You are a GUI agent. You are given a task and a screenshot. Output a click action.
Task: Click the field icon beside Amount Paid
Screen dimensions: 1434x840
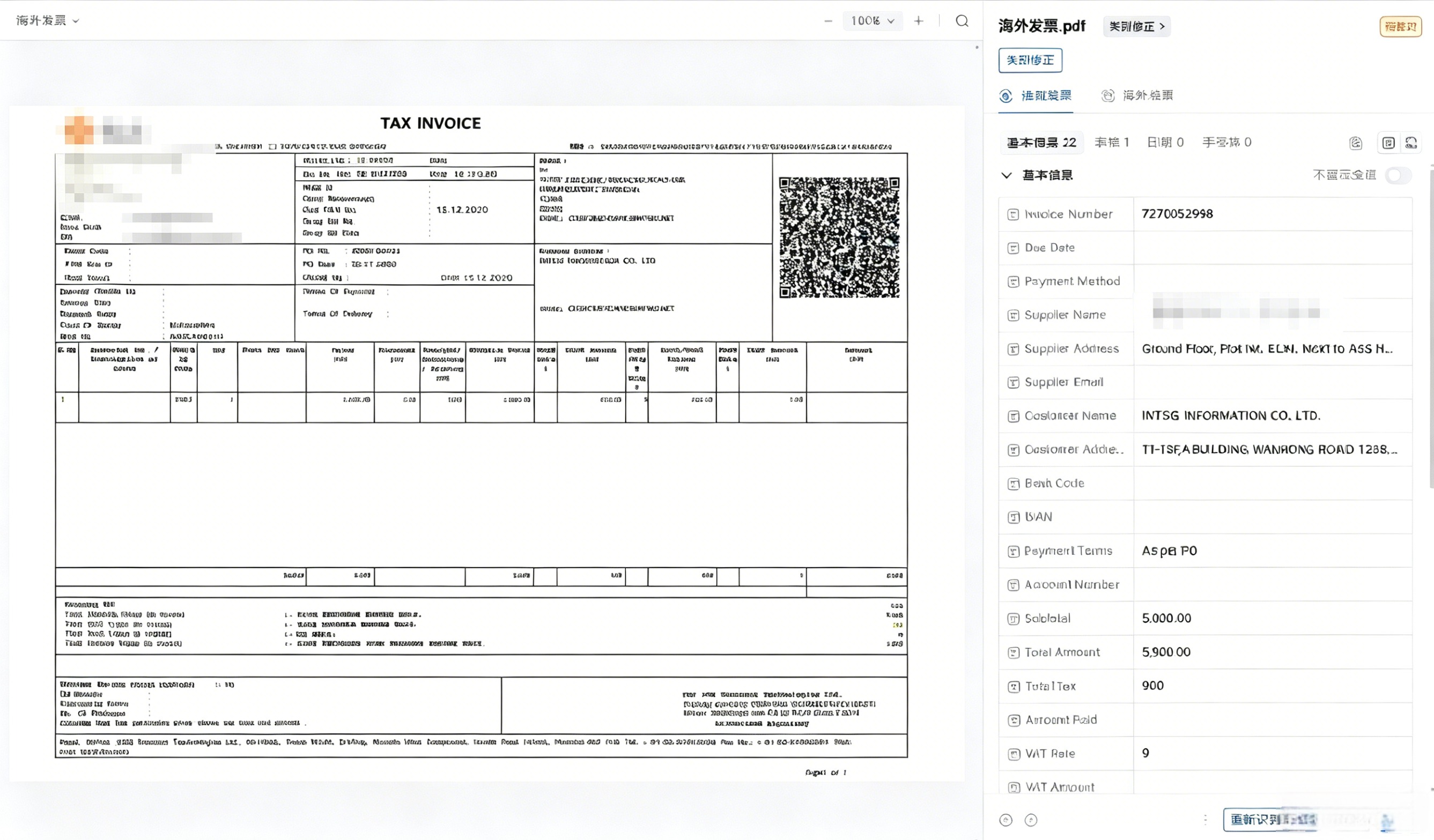(x=1013, y=720)
